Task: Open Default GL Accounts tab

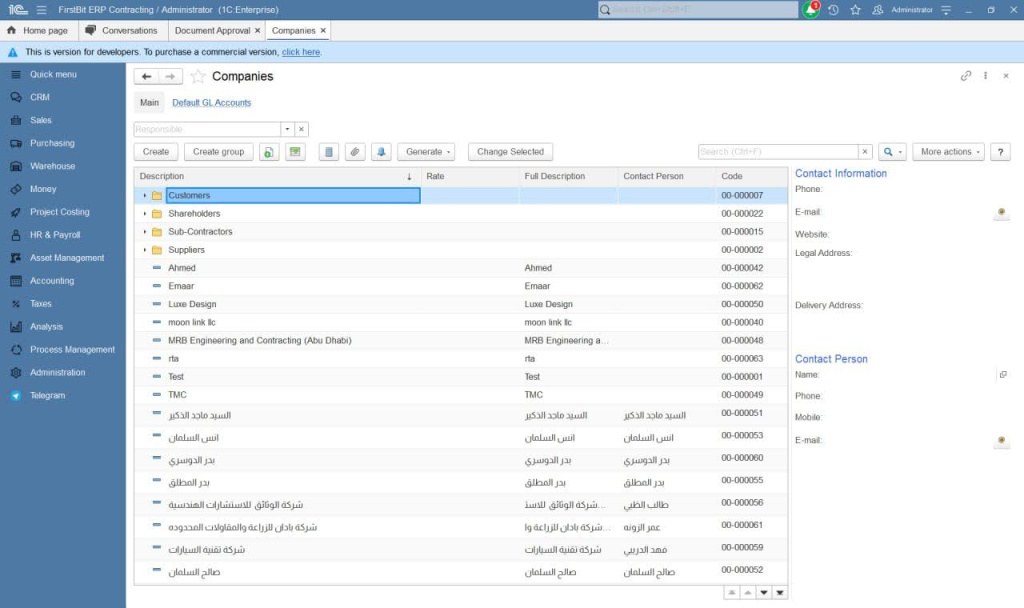Action: (212, 103)
